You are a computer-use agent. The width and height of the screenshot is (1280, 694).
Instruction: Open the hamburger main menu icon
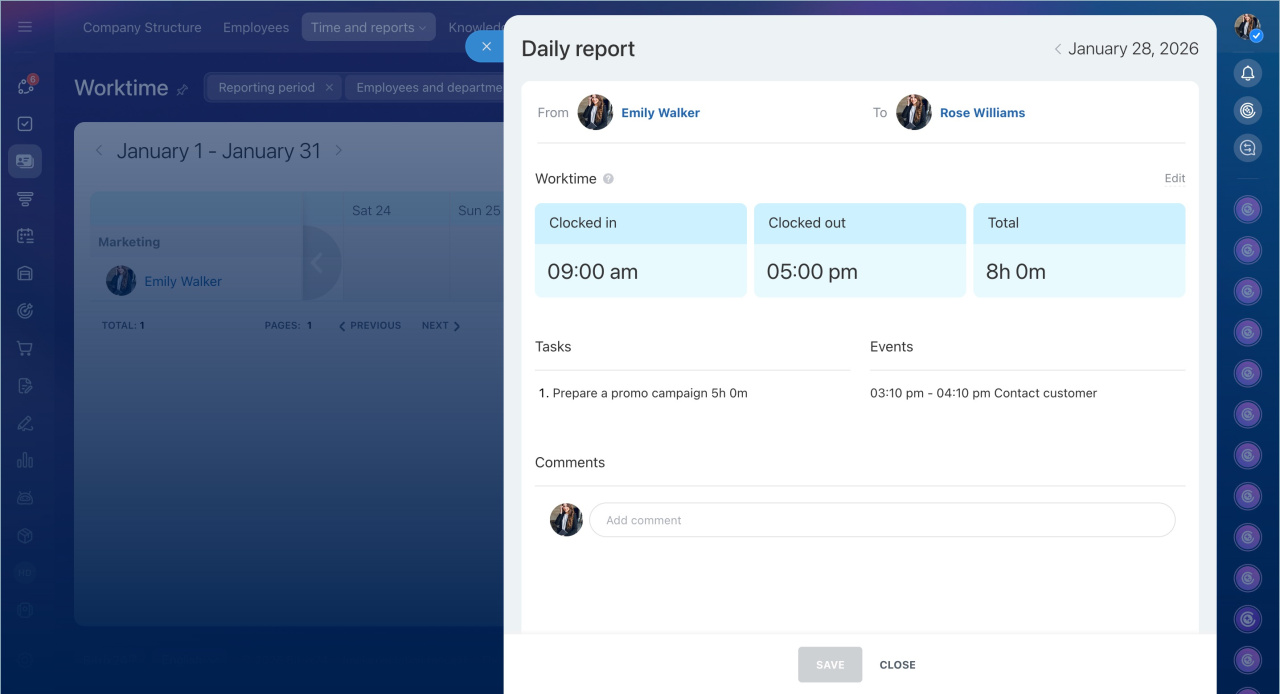tap(25, 27)
